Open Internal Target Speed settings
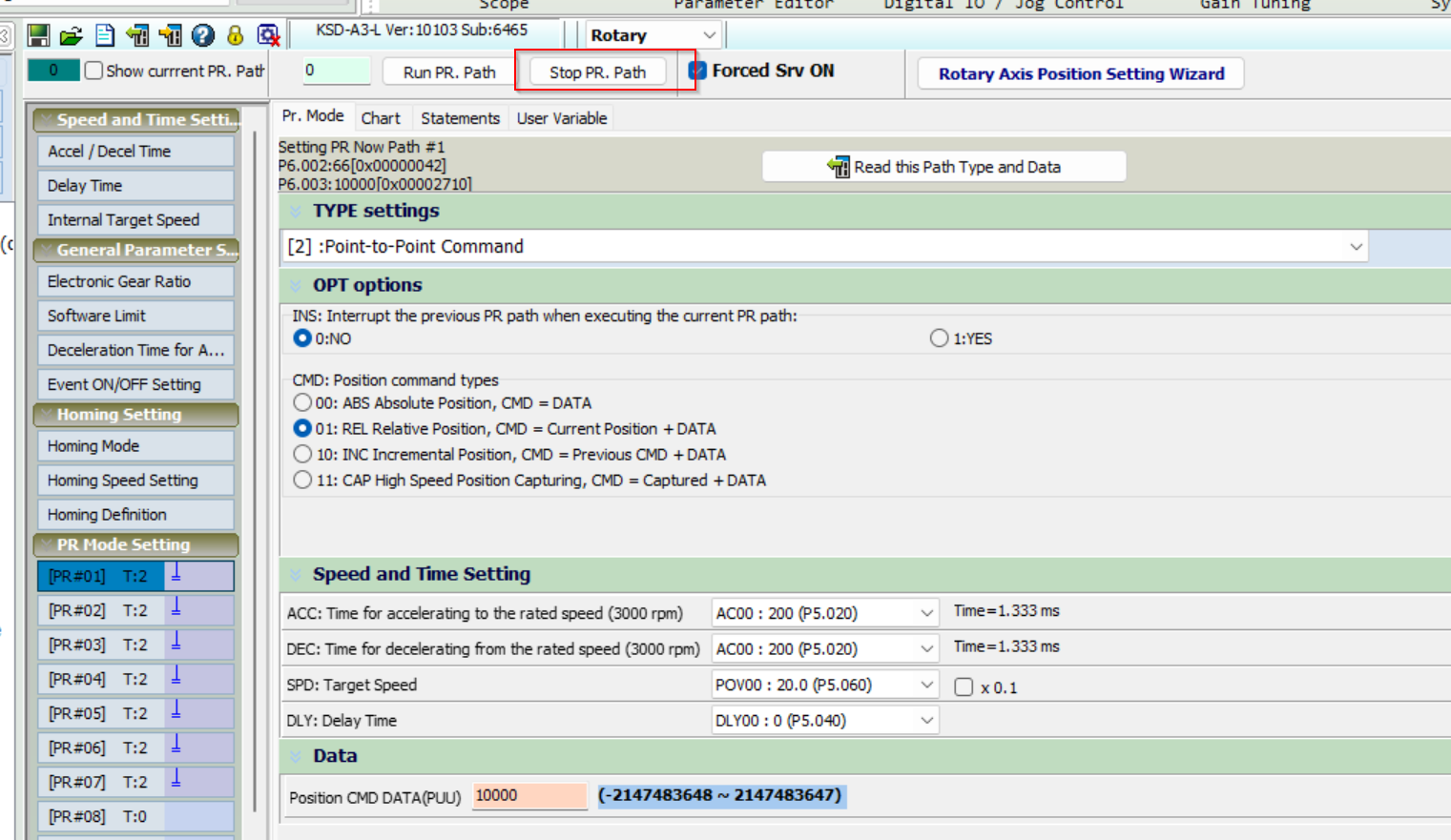This screenshot has height=840, width=1451. [x=135, y=219]
